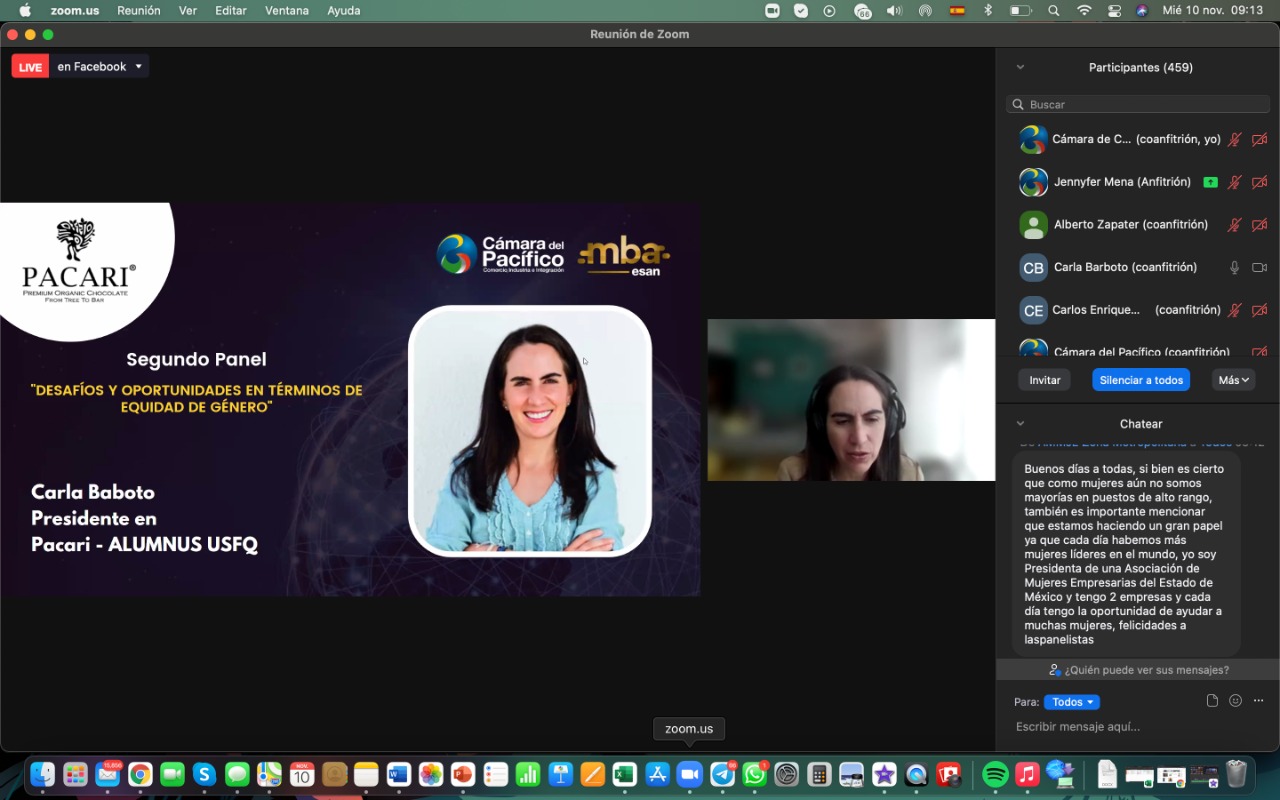Click the Buscar participant search field
Image resolution: width=1280 pixels, height=800 pixels.
pos(1138,104)
